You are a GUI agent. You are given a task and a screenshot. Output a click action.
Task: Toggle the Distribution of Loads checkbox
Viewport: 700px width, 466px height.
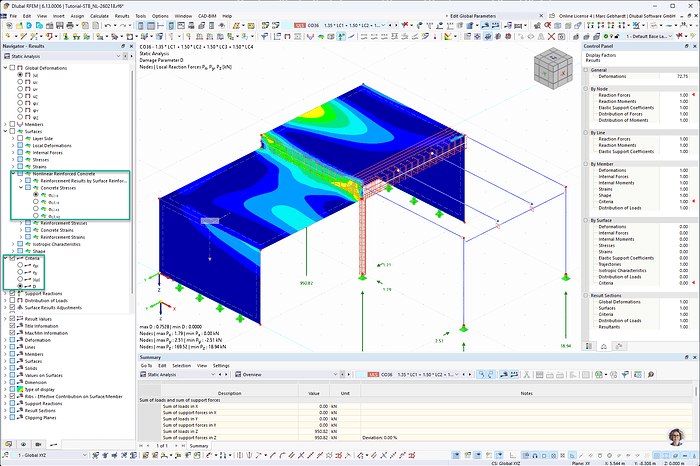point(11,300)
